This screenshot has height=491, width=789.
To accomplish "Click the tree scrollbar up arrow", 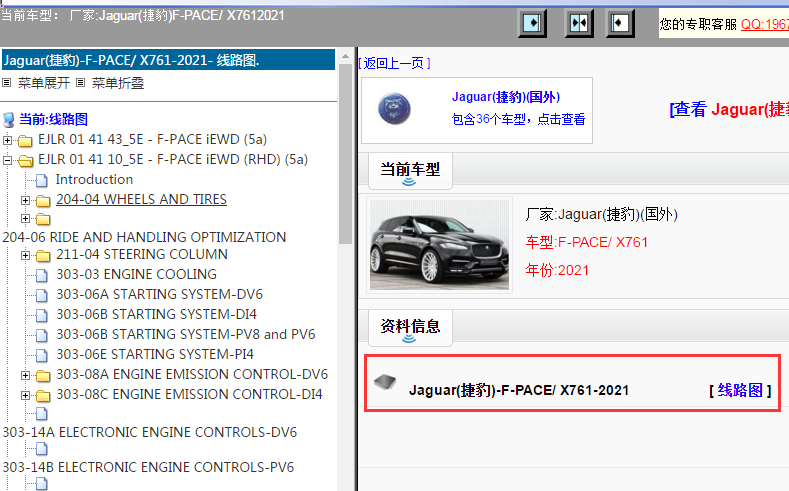I will tap(345, 56).
